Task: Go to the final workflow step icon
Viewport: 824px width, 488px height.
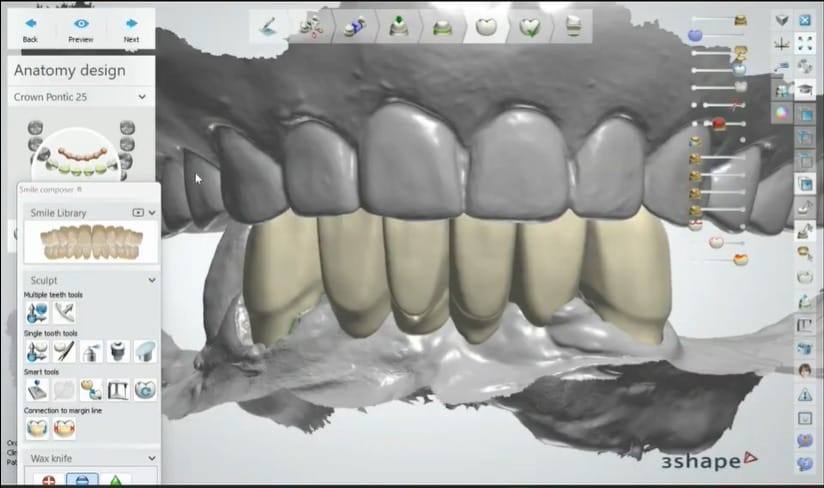Action: 573,27
